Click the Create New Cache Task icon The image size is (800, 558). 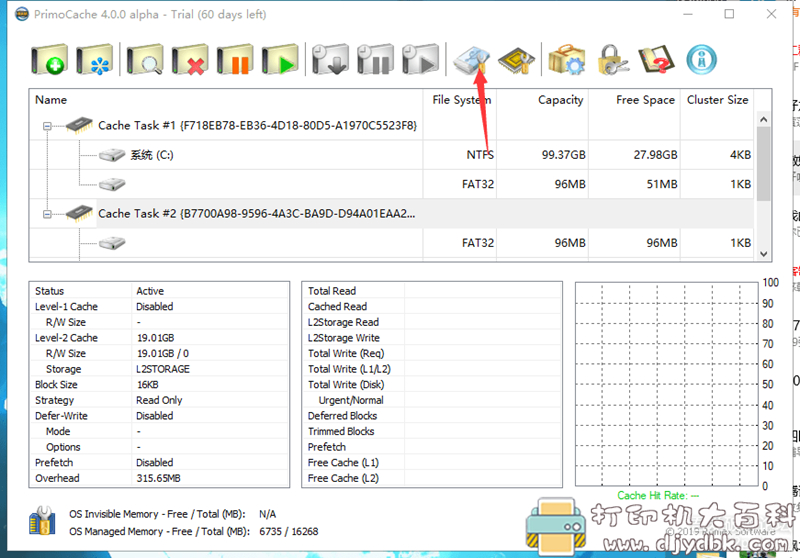[49, 59]
